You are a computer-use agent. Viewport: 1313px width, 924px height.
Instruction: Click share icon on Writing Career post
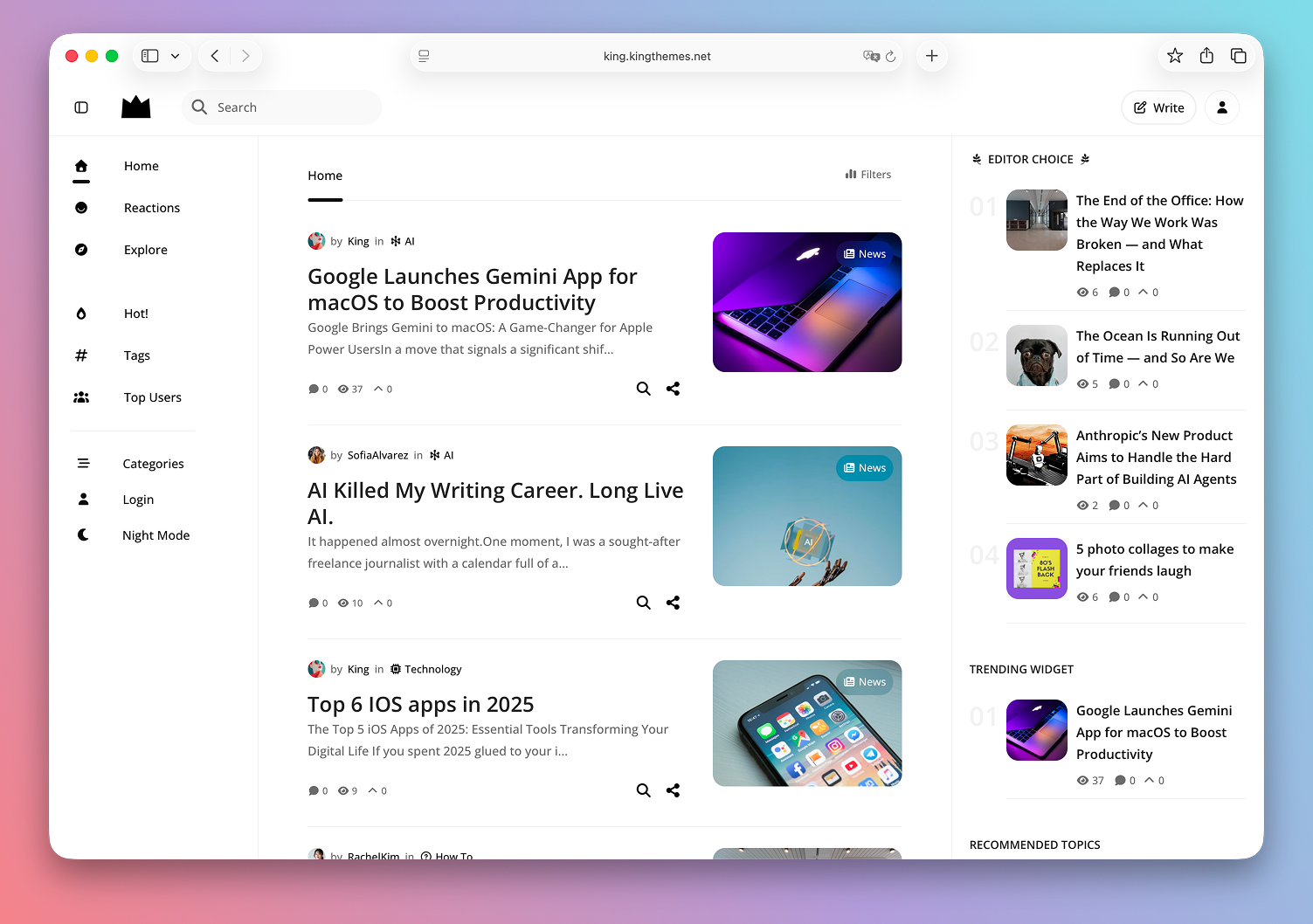pyautogui.click(x=673, y=603)
